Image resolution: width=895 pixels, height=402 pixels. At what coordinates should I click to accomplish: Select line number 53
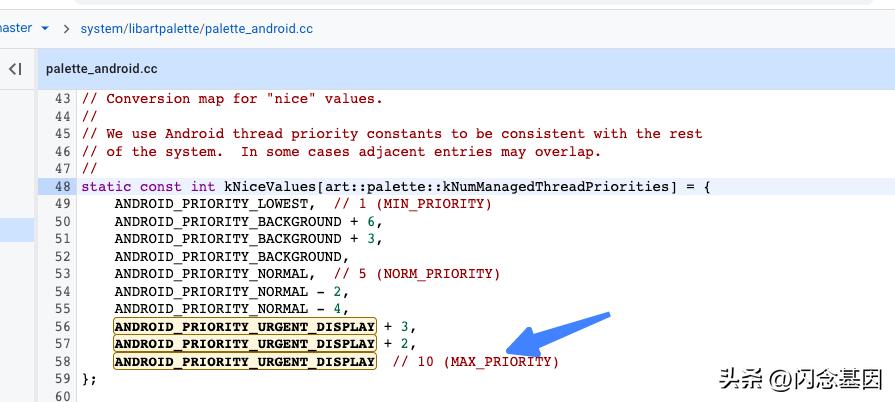pyautogui.click(x=63, y=274)
